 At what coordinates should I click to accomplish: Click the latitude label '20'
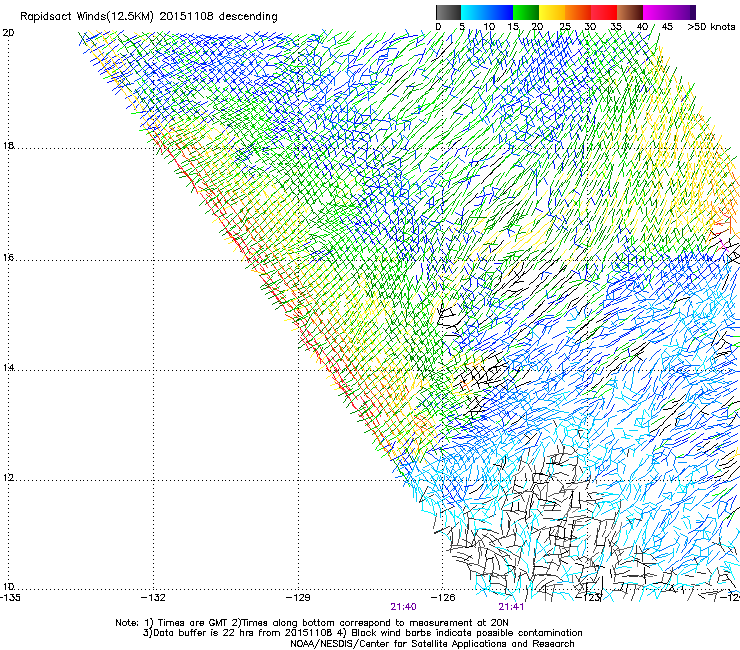8,33
